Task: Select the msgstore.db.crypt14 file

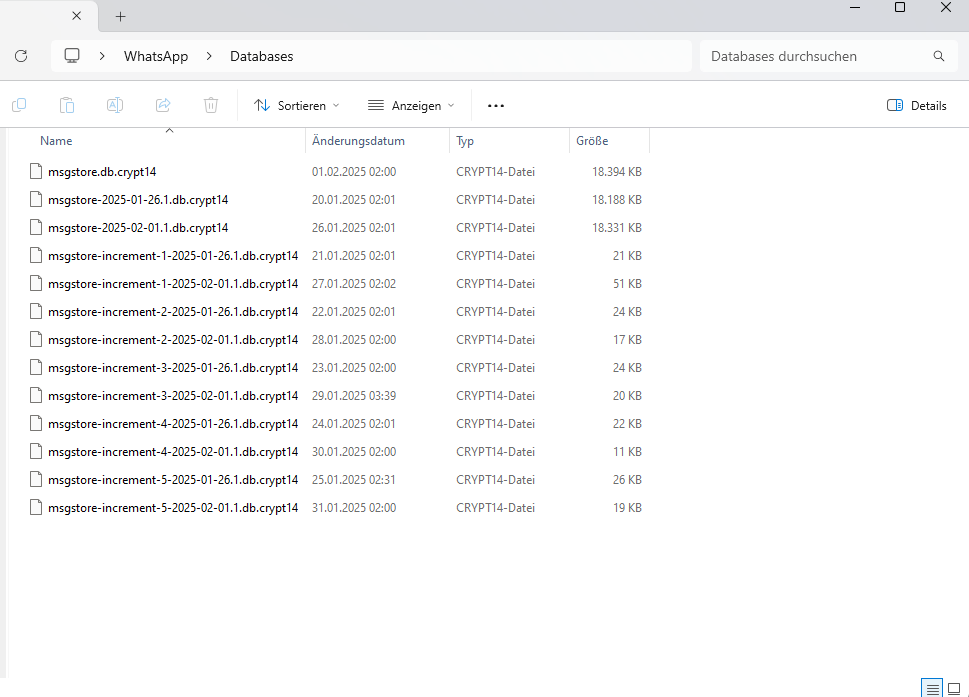Action: click(x=102, y=172)
